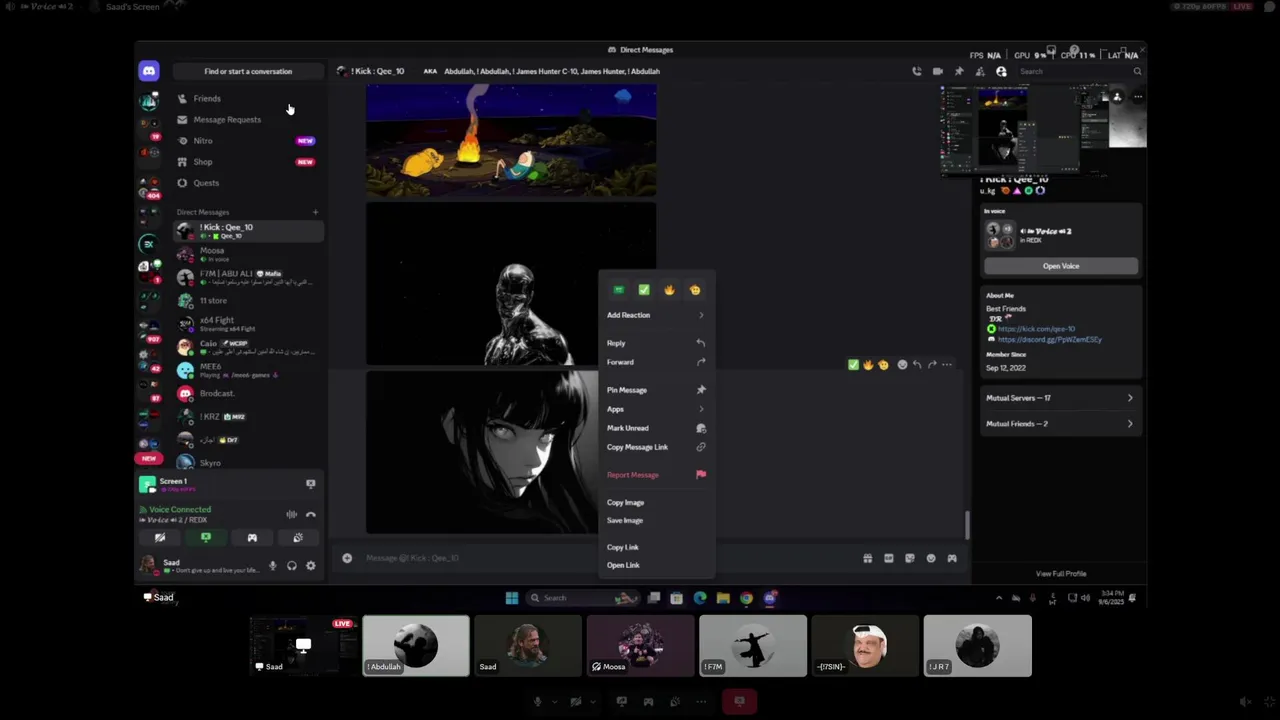Viewport: 1280px width, 720px height.
Task: Open the 11 store conversation
Action: [x=248, y=300]
